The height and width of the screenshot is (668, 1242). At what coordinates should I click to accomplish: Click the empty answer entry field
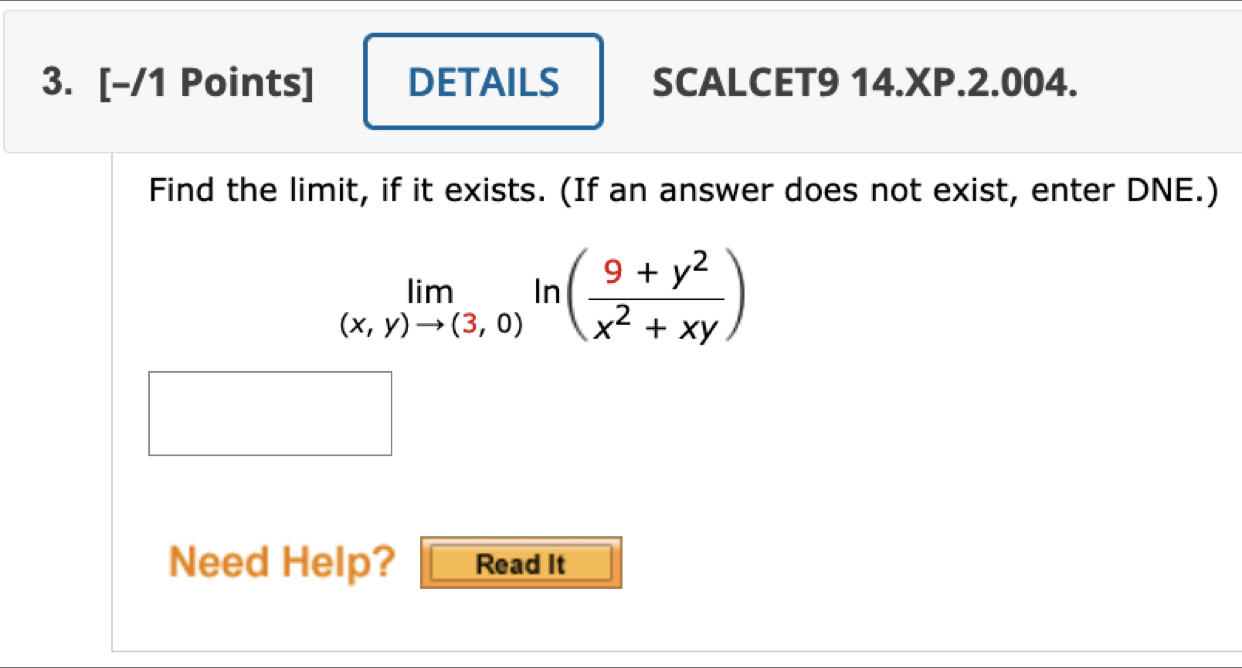click(269, 413)
